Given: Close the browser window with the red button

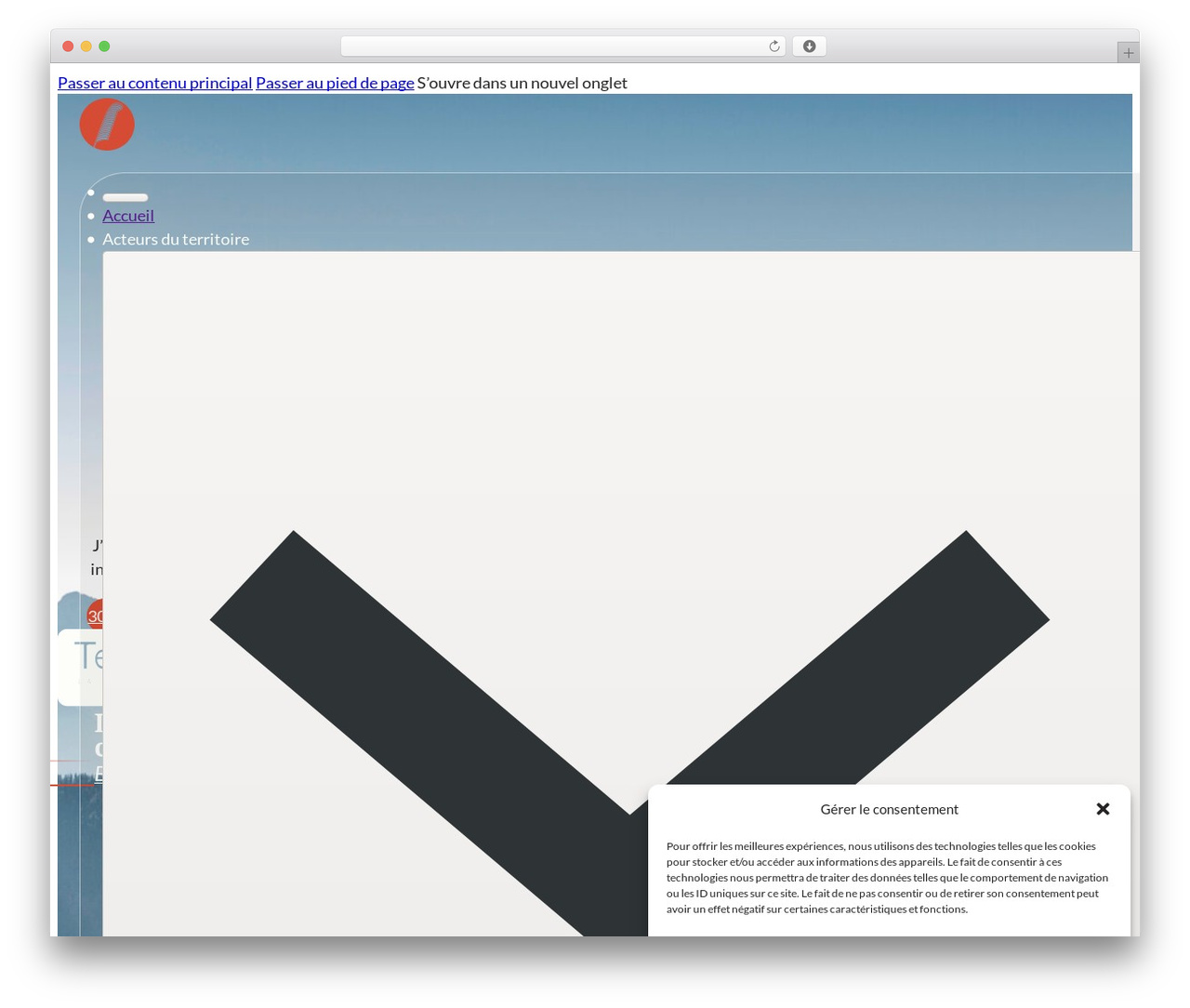Looking at the screenshot, I should pos(68,46).
